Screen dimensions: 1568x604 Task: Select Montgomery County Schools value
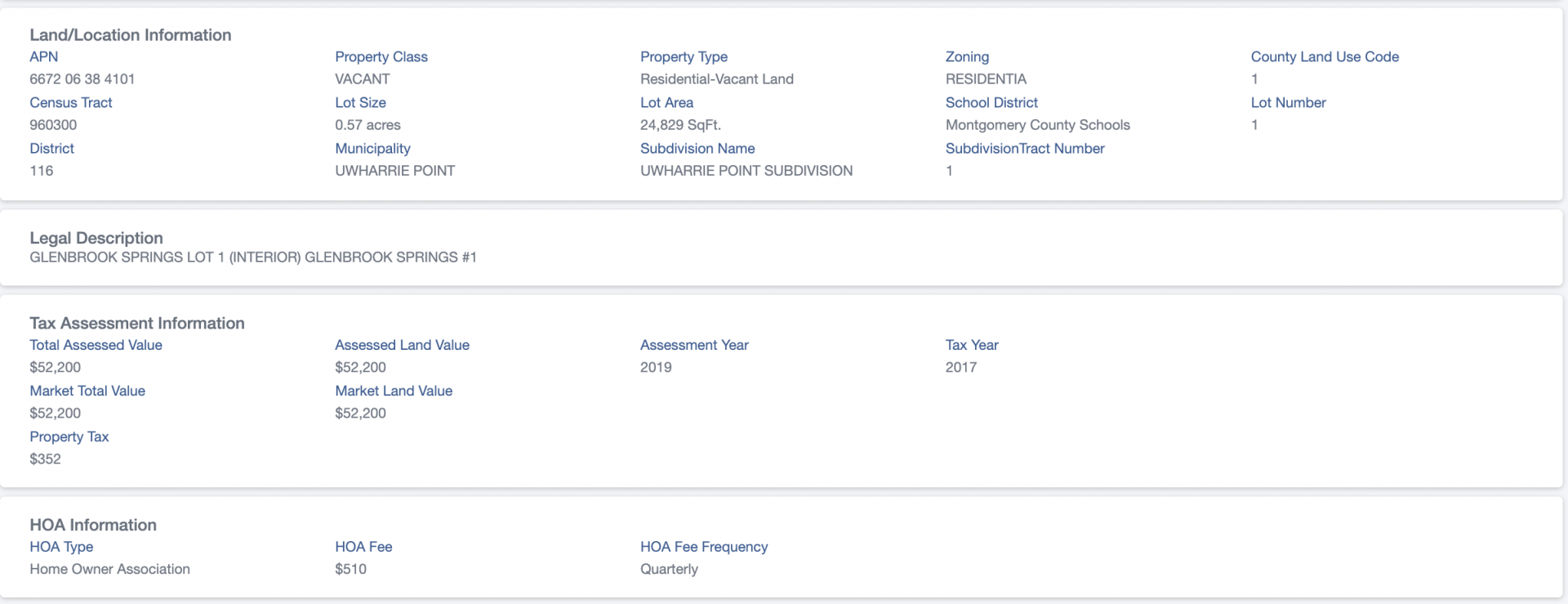click(x=1038, y=125)
